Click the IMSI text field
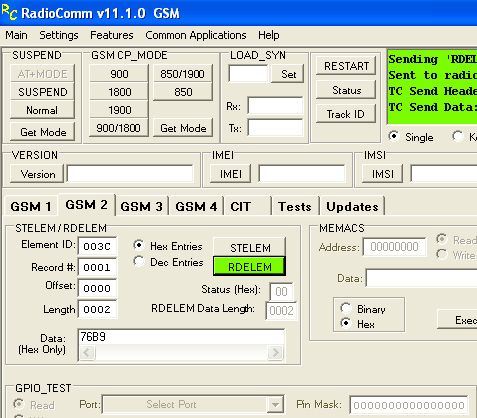This screenshot has height=418, width=477. (x=444, y=174)
